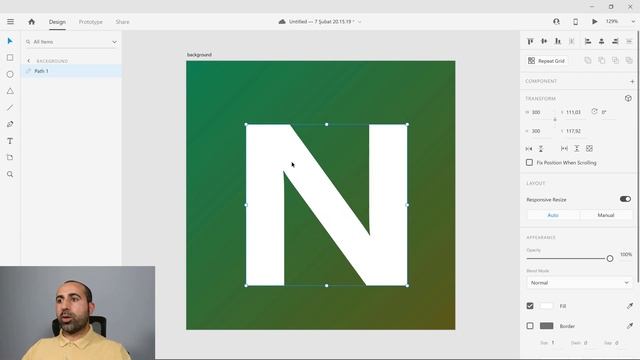Image resolution: width=640 pixels, height=360 pixels.
Task: Select the Zoom magnifier tool
Action: (x=10, y=174)
